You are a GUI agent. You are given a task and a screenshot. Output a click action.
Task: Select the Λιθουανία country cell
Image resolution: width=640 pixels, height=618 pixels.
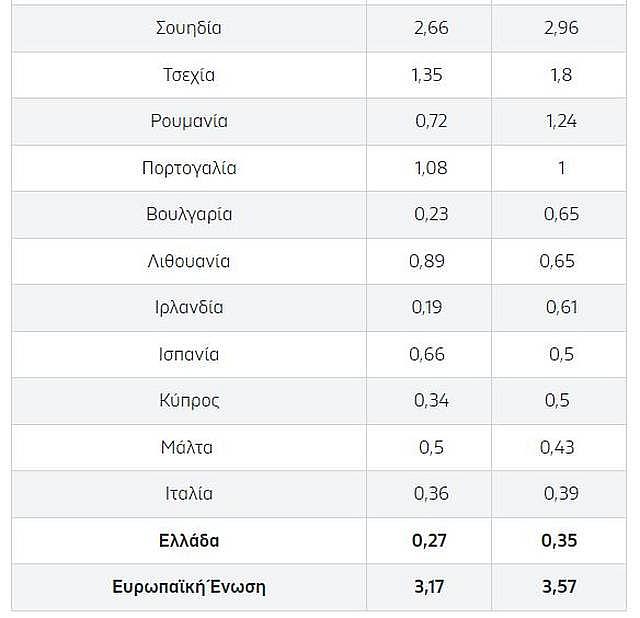[189, 261]
